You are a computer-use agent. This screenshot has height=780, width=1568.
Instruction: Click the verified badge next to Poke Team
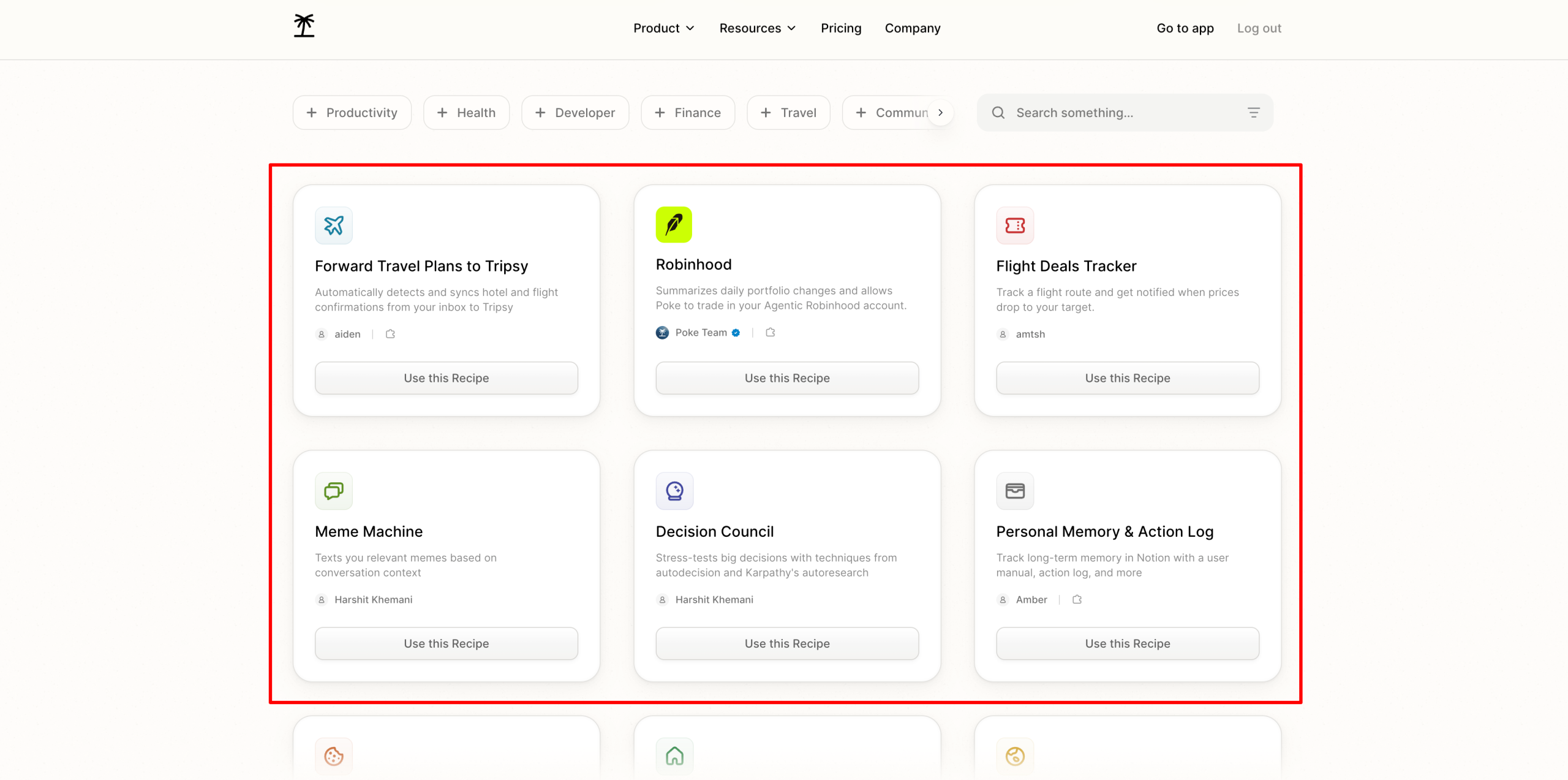coord(736,333)
